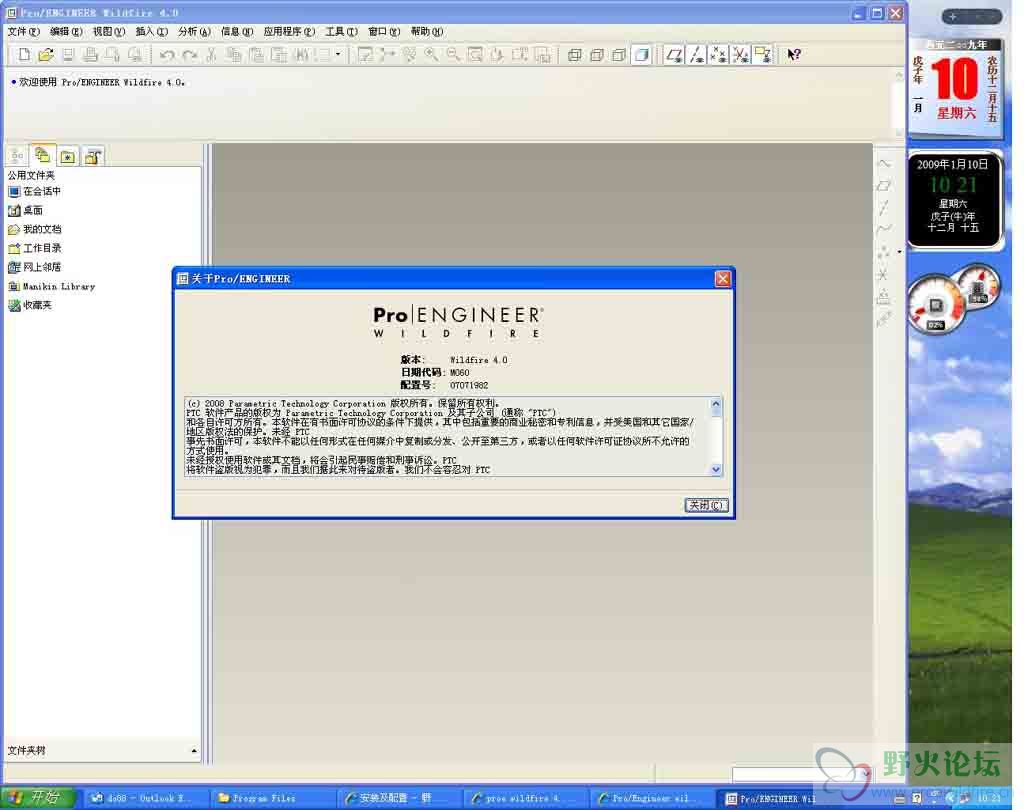Click the Open file folder icon

[46, 55]
